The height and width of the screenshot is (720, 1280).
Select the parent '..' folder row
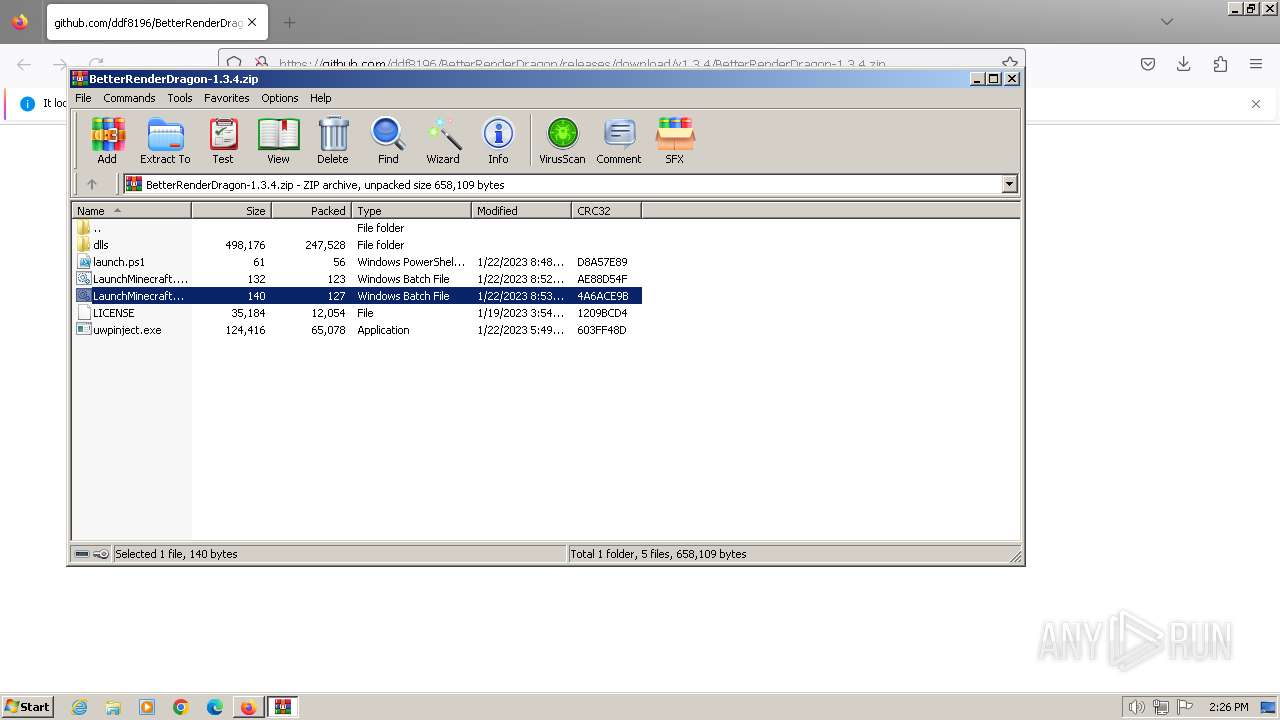357,228
